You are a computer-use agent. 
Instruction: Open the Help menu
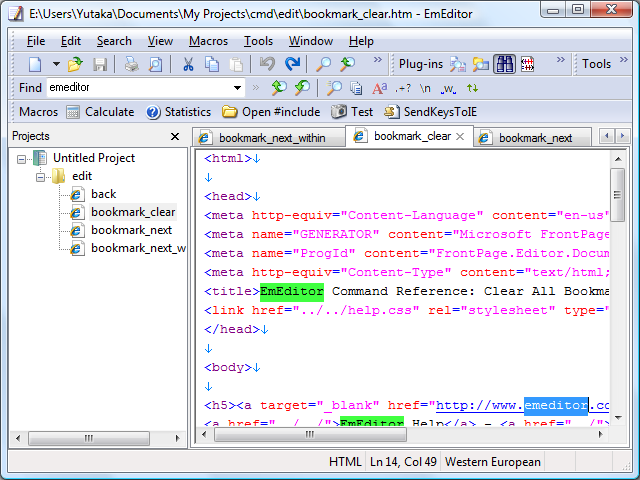point(361,41)
